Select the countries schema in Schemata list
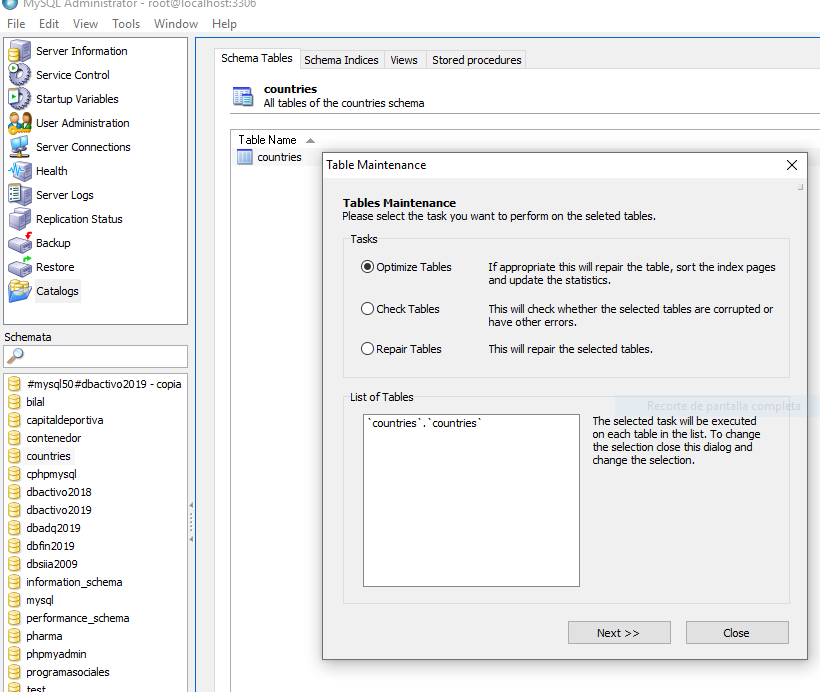 pyautogui.click(x=49, y=456)
